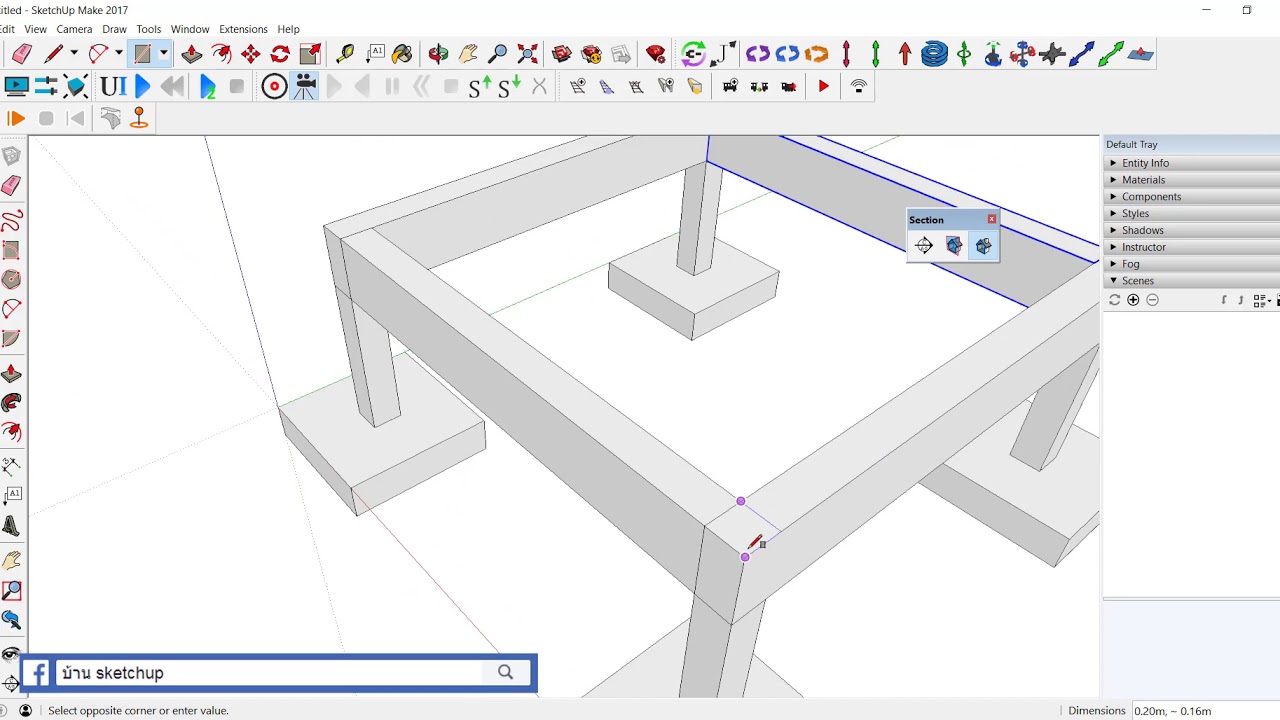
Task: Open the Extension Manager ruby icon
Action: [656, 54]
